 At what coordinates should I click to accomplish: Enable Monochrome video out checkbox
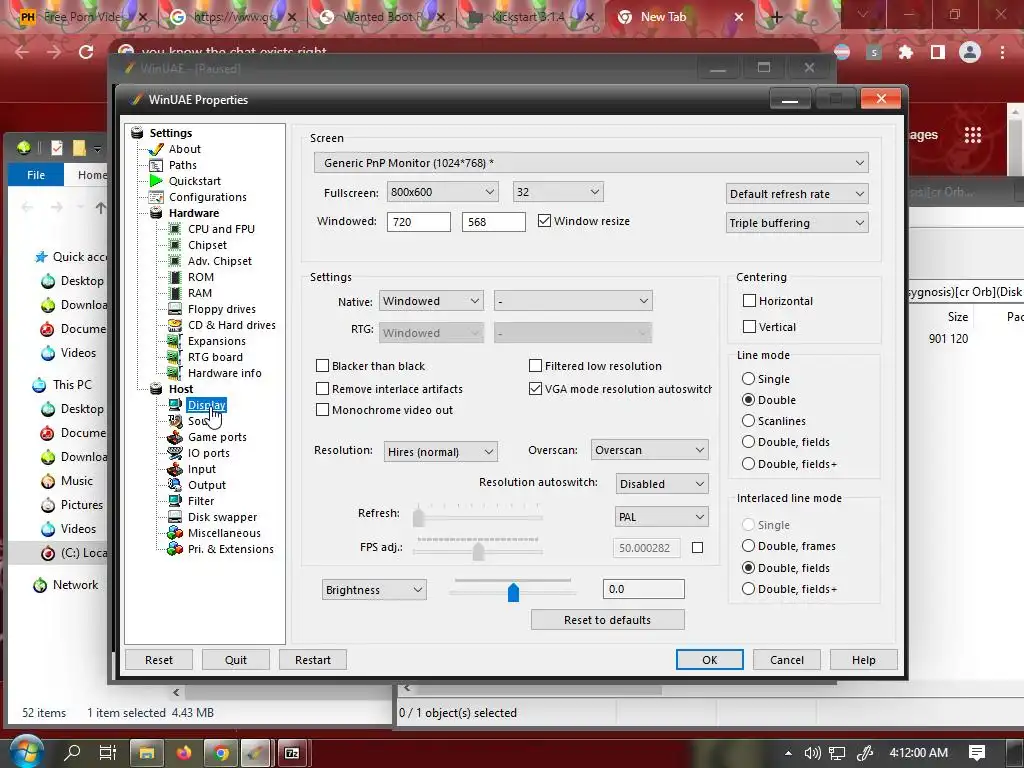coord(322,409)
